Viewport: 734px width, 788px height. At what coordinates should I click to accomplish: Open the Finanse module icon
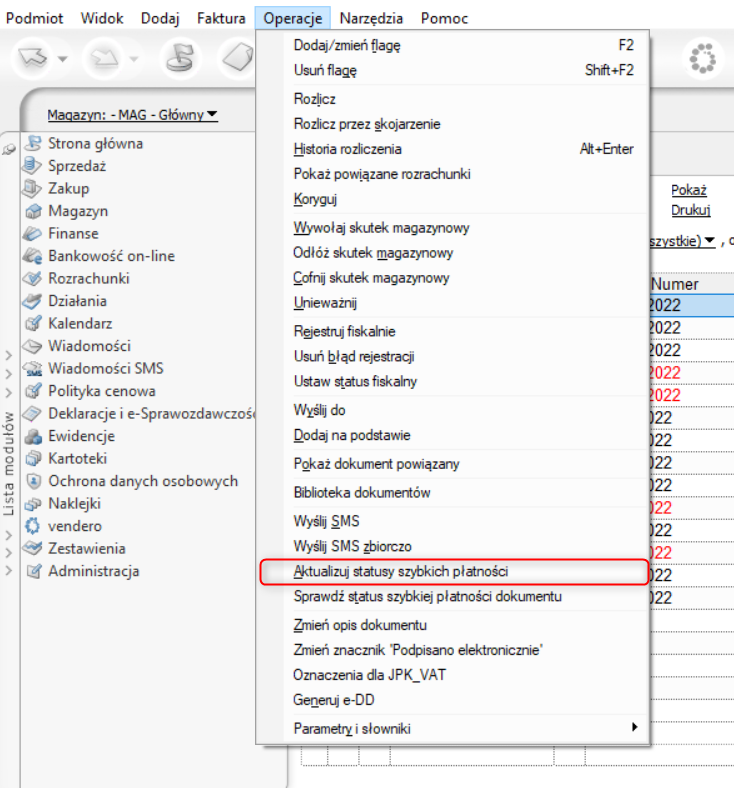pyautogui.click(x=33, y=233)
